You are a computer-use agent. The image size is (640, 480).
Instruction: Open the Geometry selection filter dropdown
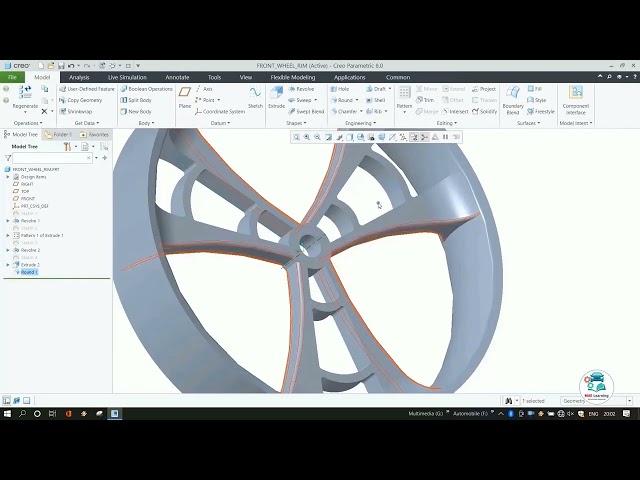[x=629, y=401]
